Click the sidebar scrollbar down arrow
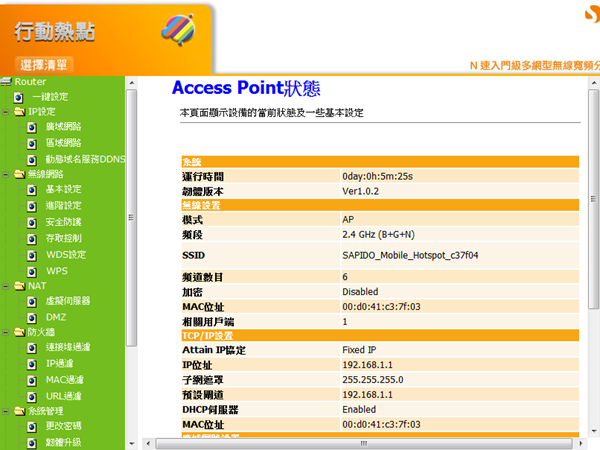 coord(131,444)
